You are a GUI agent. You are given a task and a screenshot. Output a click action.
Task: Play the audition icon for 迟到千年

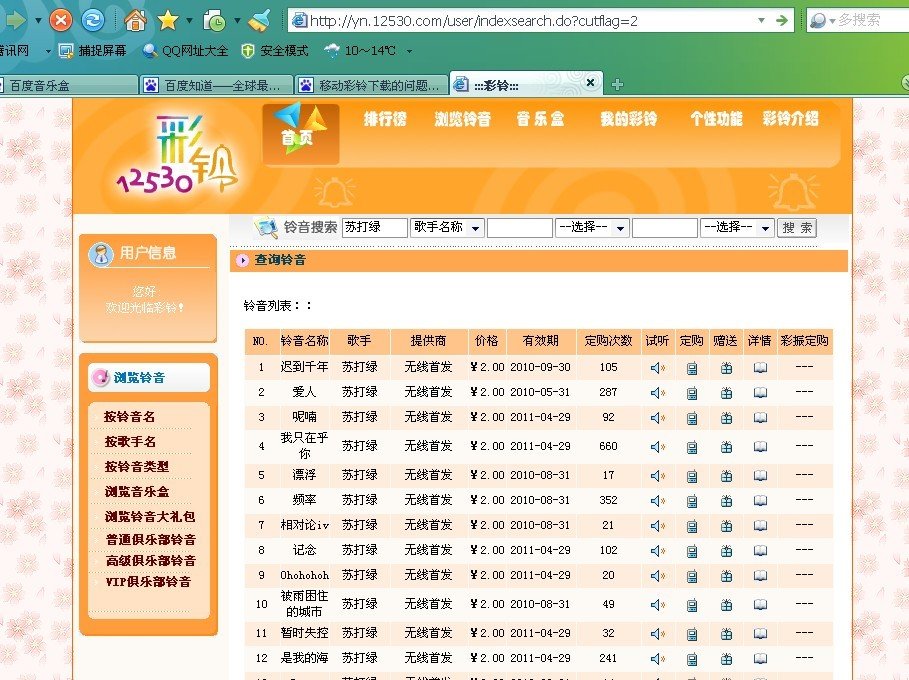655,366
